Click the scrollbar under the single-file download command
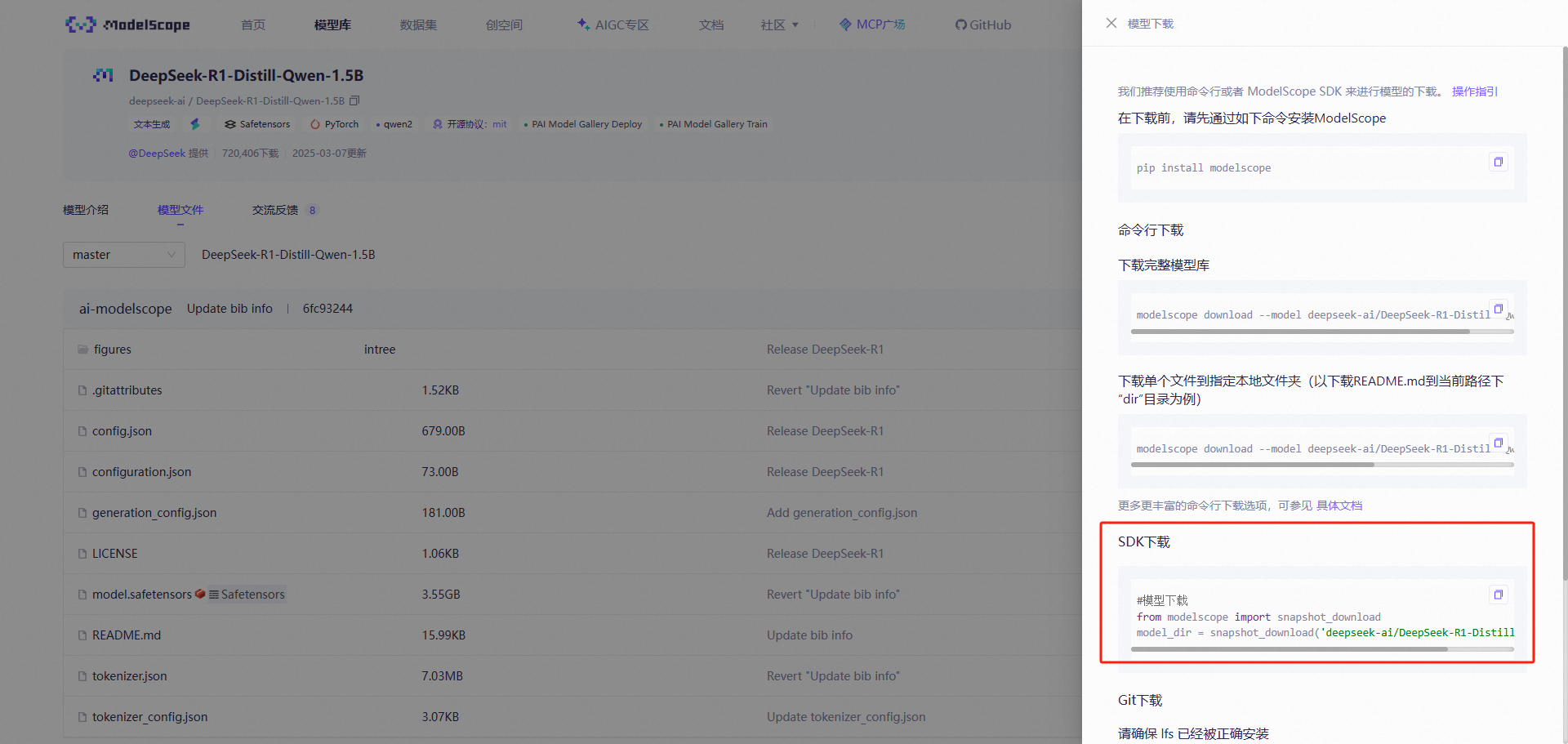 tap(1252, 465)
